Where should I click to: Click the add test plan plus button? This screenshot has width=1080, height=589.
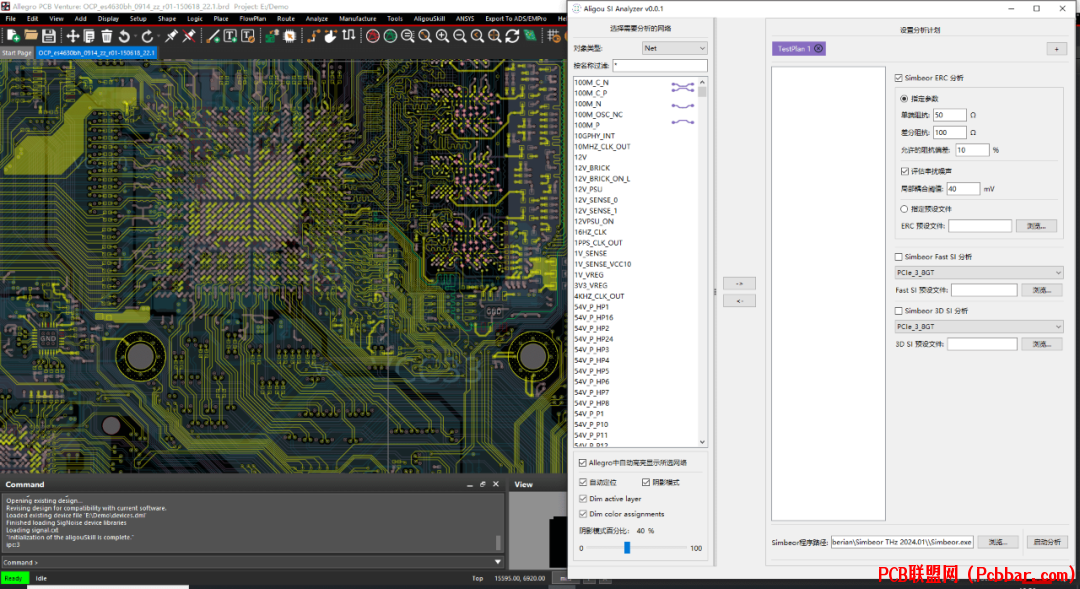click(1057, 48)
